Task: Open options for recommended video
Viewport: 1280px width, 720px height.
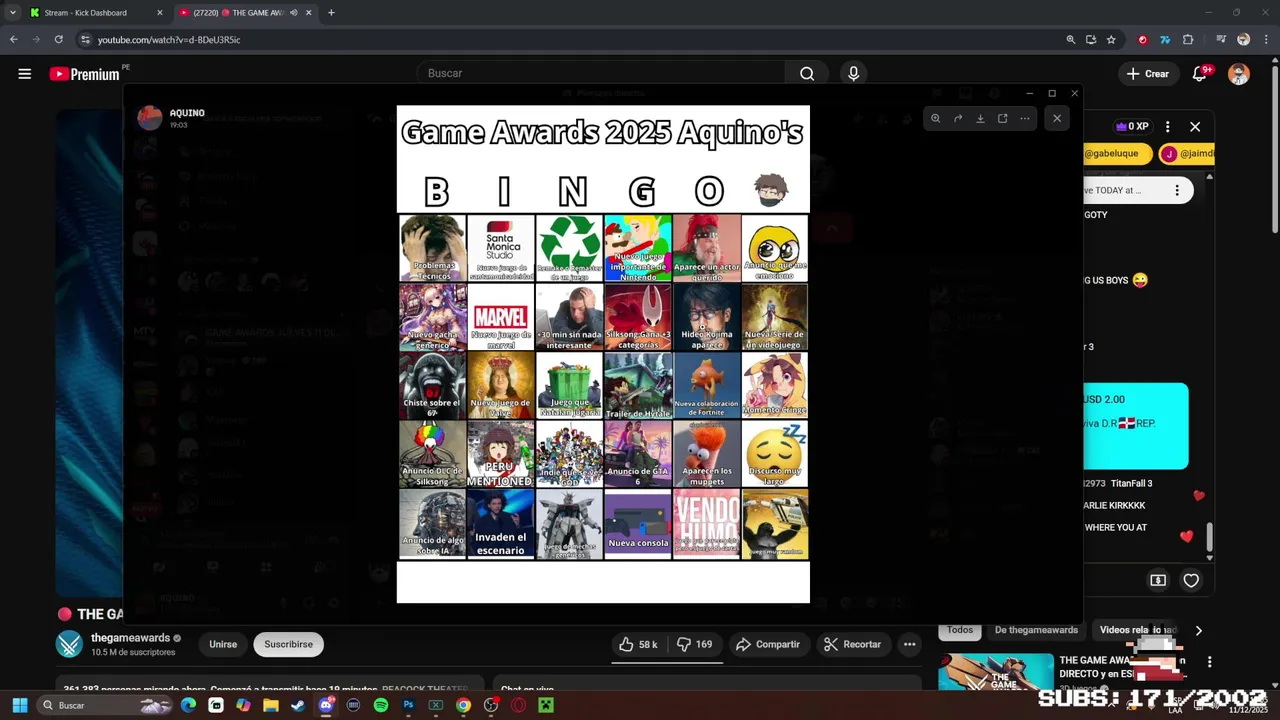Action: click(1209, 662)
